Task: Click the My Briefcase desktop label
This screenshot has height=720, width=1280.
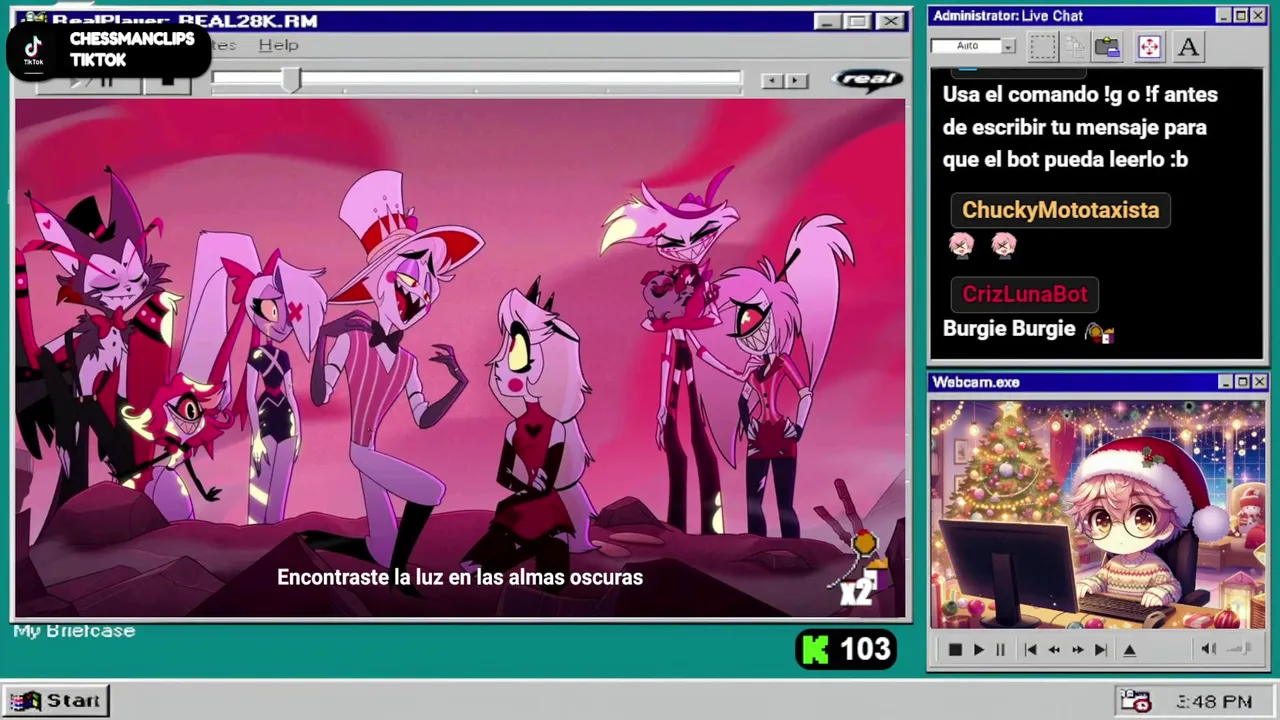Action: pos(74,631)
